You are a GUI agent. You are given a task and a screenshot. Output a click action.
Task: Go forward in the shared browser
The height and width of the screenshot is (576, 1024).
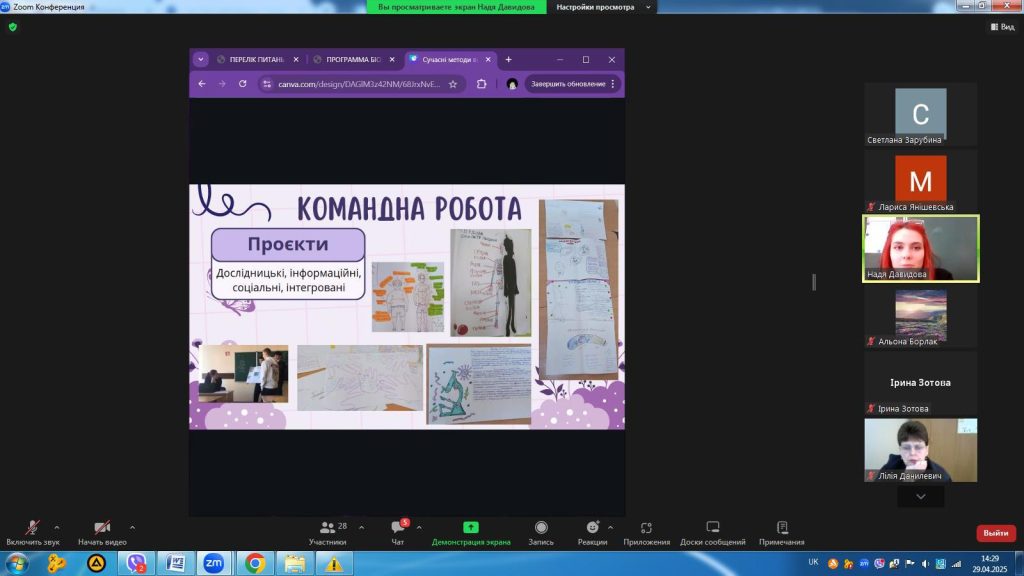(x=222, y=84)
